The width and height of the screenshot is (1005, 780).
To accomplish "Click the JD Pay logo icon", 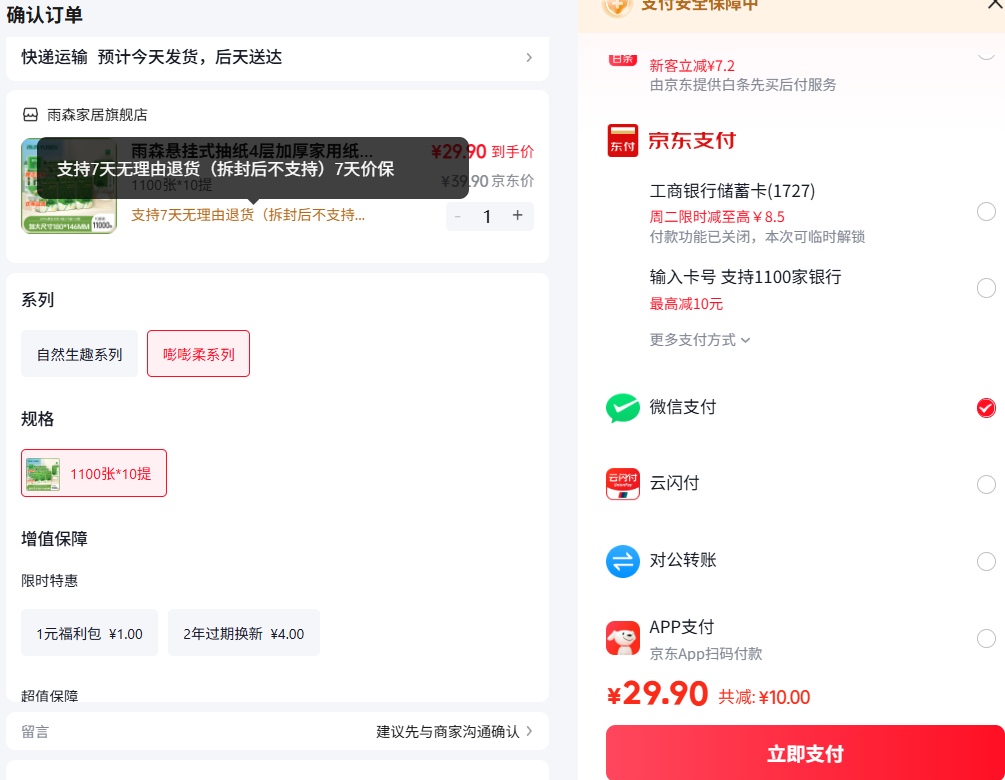I will [622, 140].
